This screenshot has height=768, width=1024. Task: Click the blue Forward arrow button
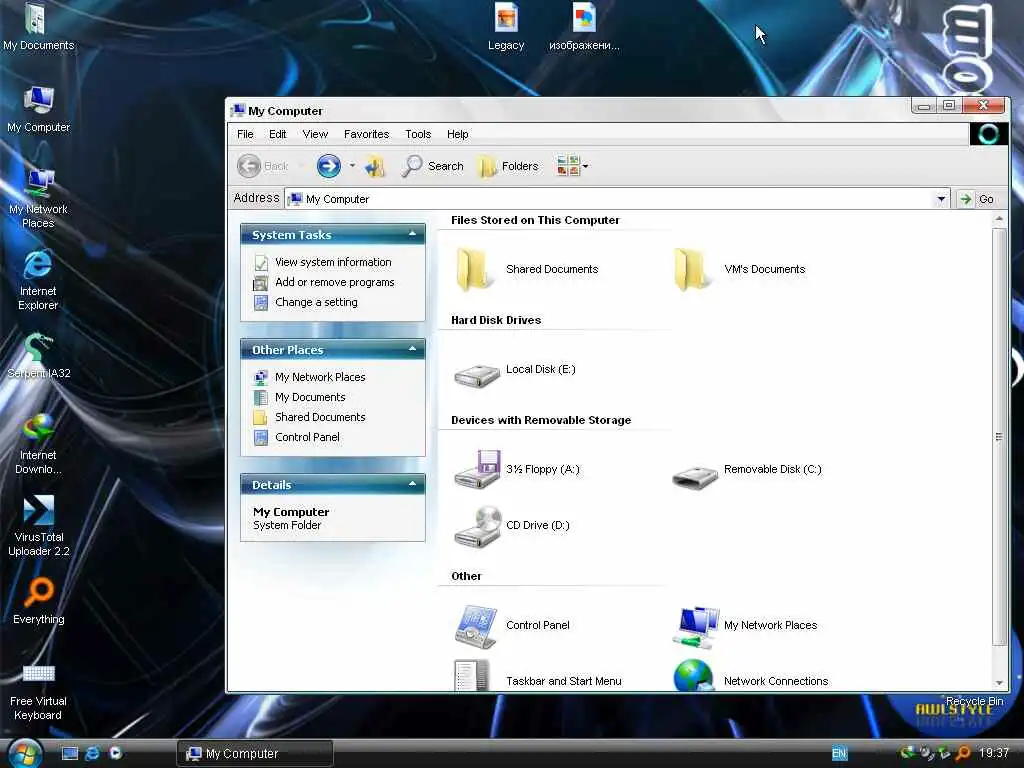328,166
